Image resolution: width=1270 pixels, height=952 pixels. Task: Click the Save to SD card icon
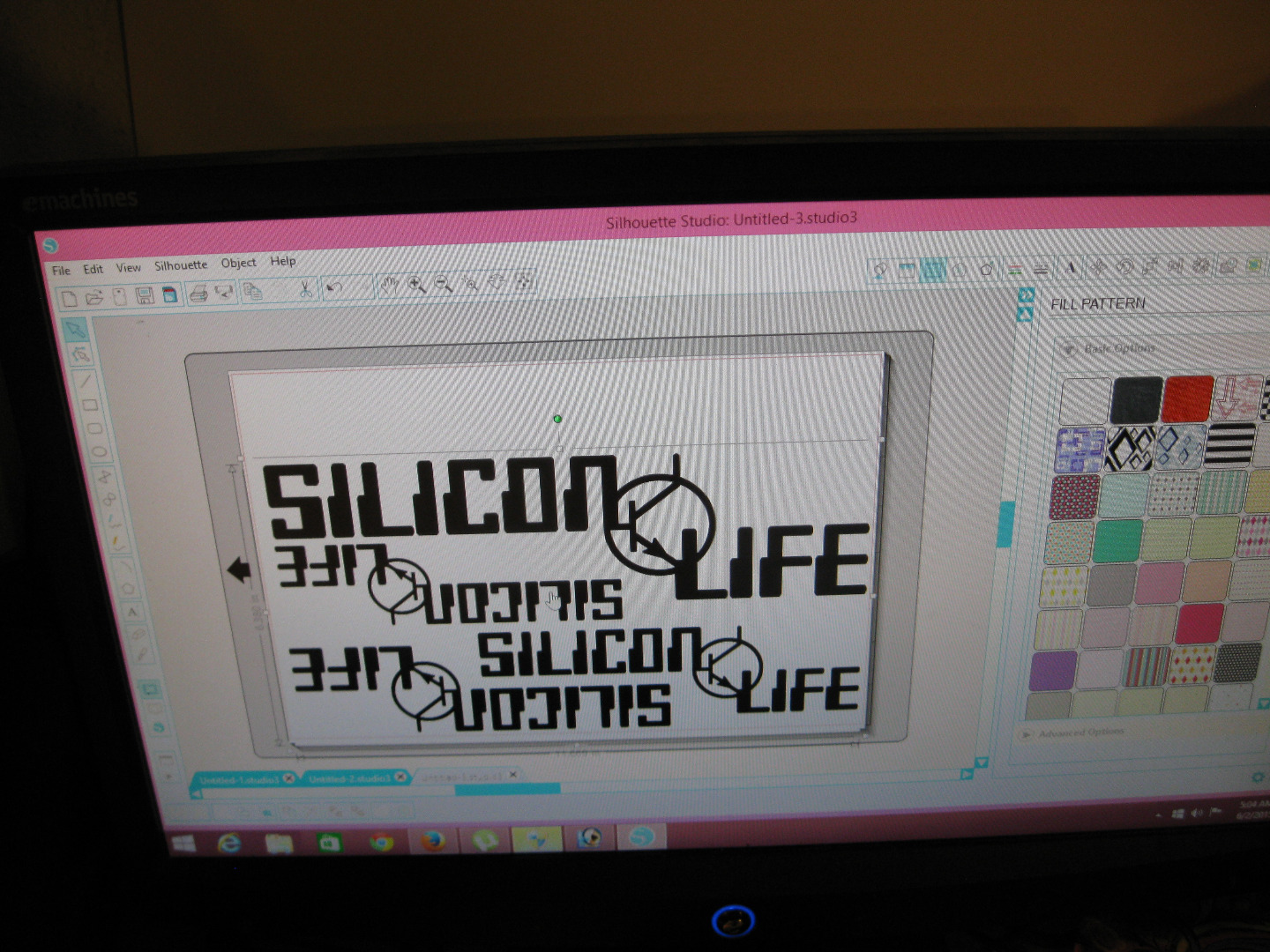[x=170, y=295]
